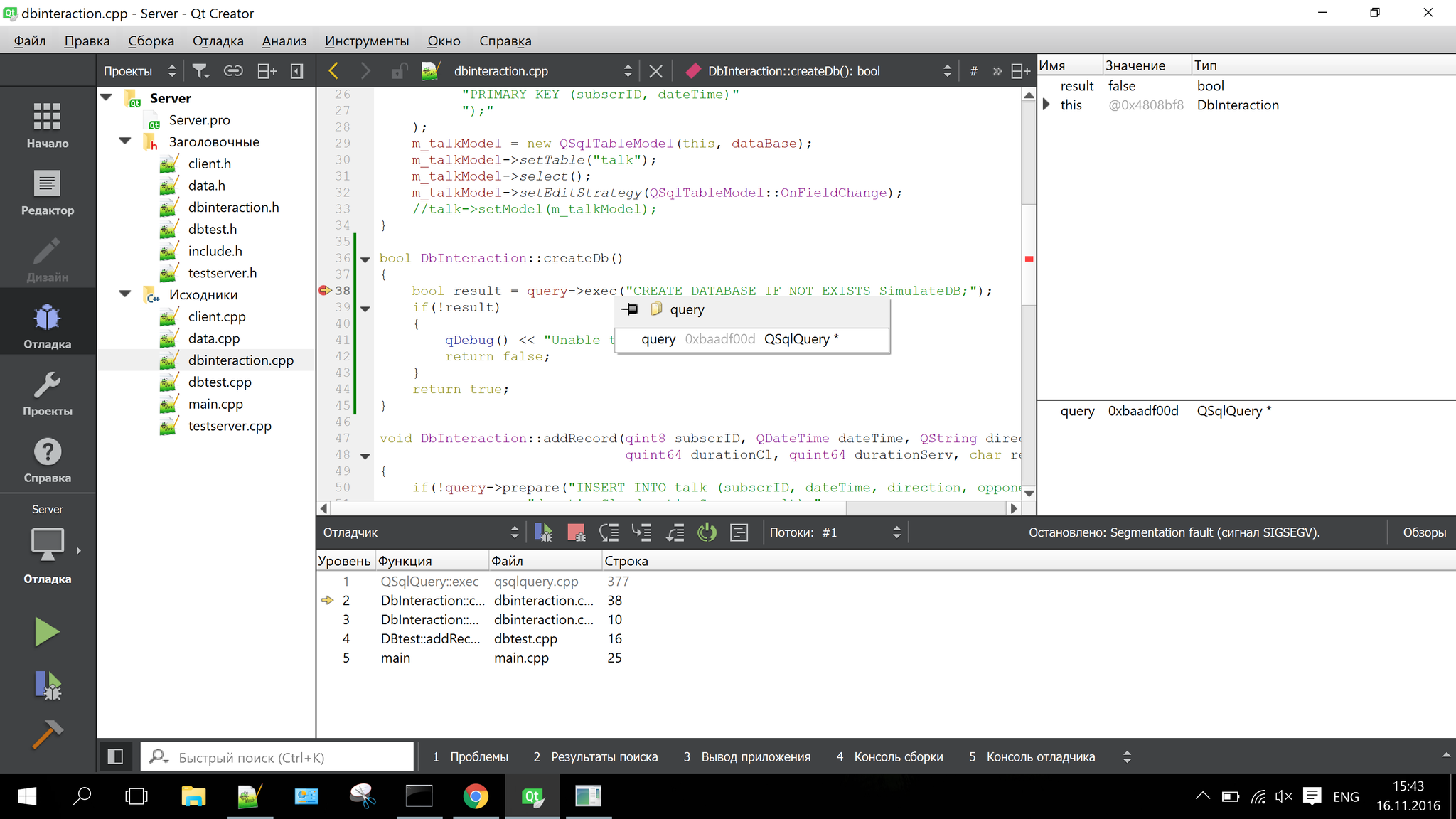Image resolution: width=1456 pixels, height=819 pixels.
Task: Open the dbinteraction.cpp open documents dropdown
Action: [542, 71]
